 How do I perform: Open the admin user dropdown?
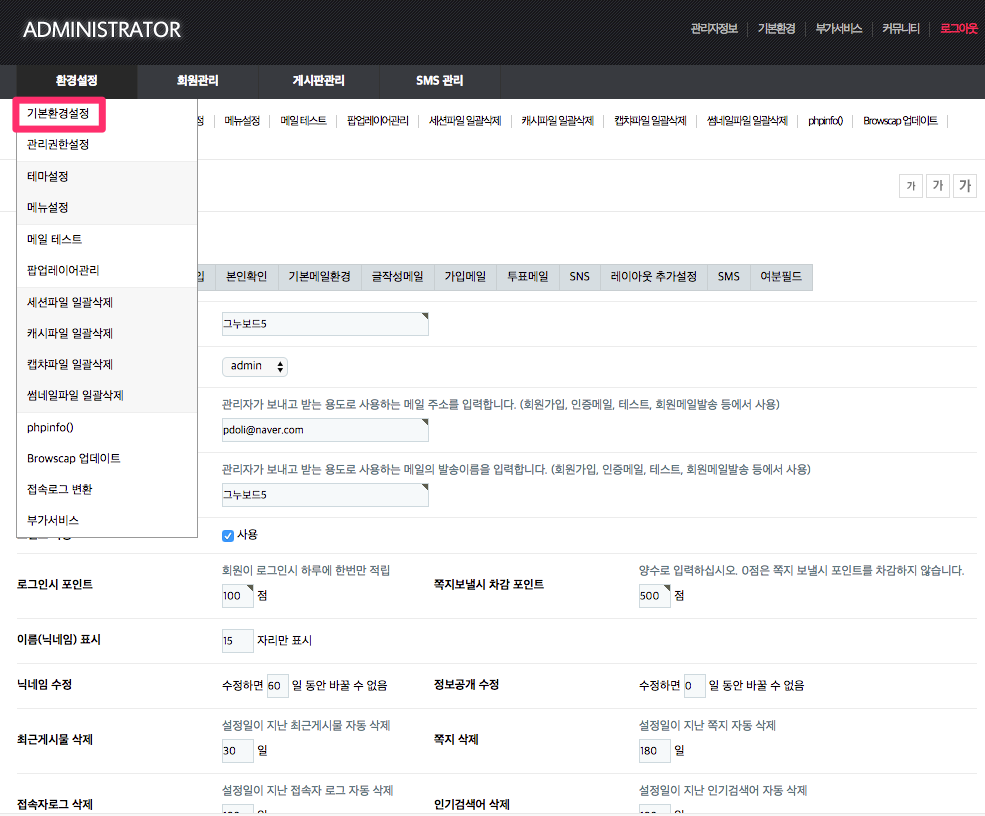tap(255, 366)
